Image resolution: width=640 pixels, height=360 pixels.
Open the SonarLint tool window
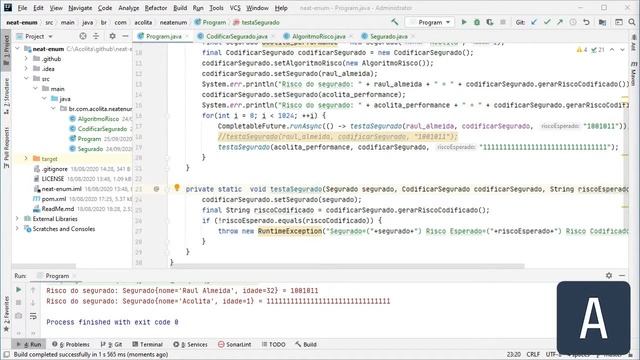point(235,344)
